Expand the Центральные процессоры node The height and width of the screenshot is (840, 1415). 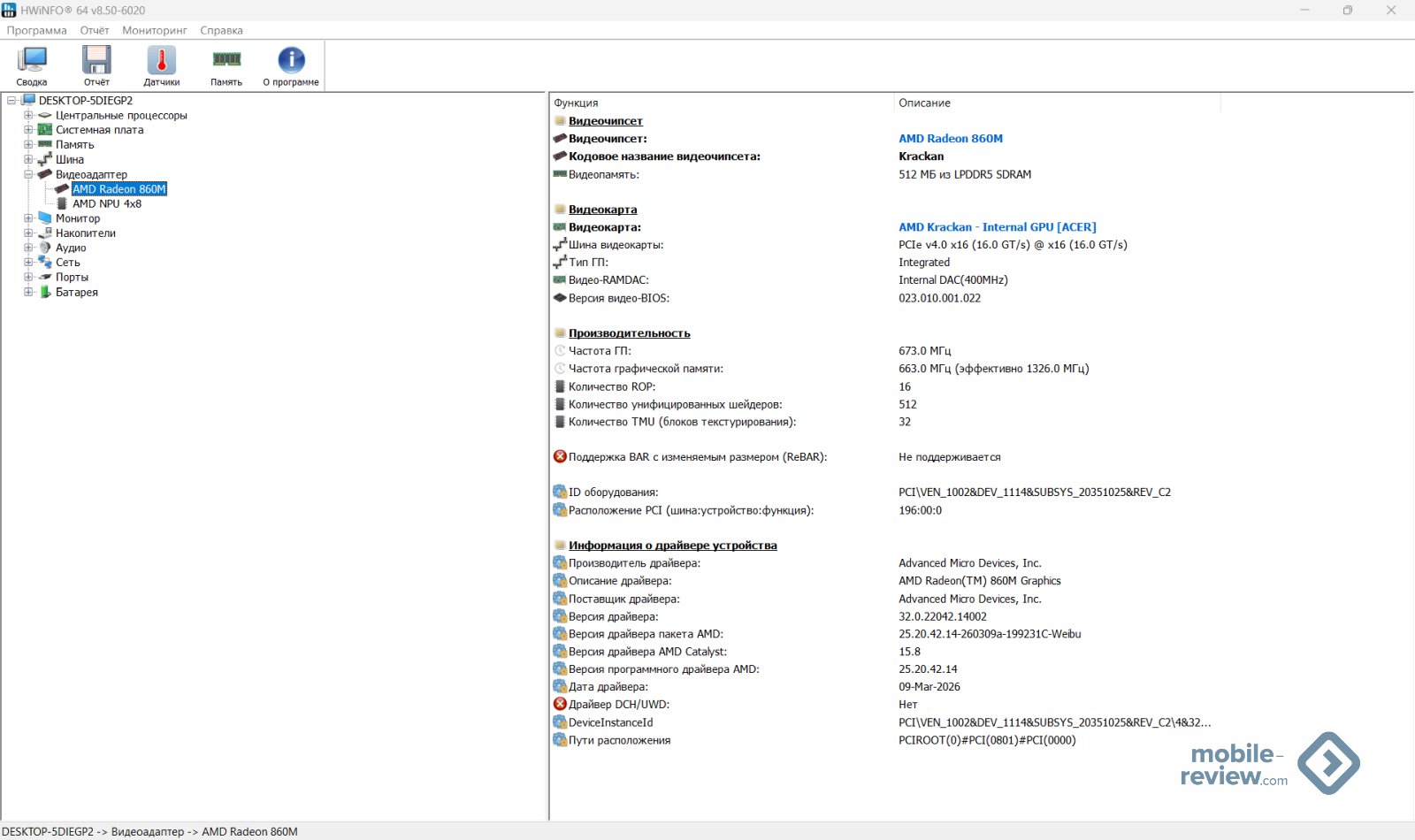28,115
